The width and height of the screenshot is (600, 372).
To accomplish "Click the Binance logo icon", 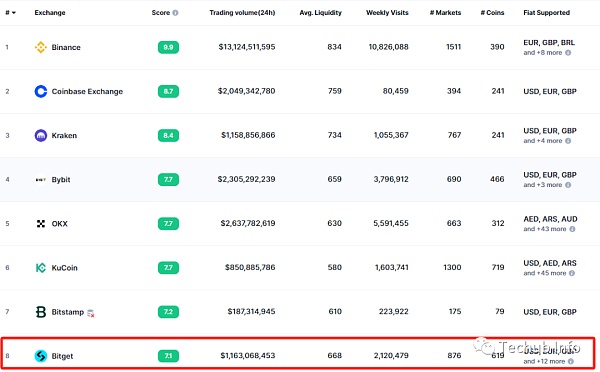I will tap(41, 47).
